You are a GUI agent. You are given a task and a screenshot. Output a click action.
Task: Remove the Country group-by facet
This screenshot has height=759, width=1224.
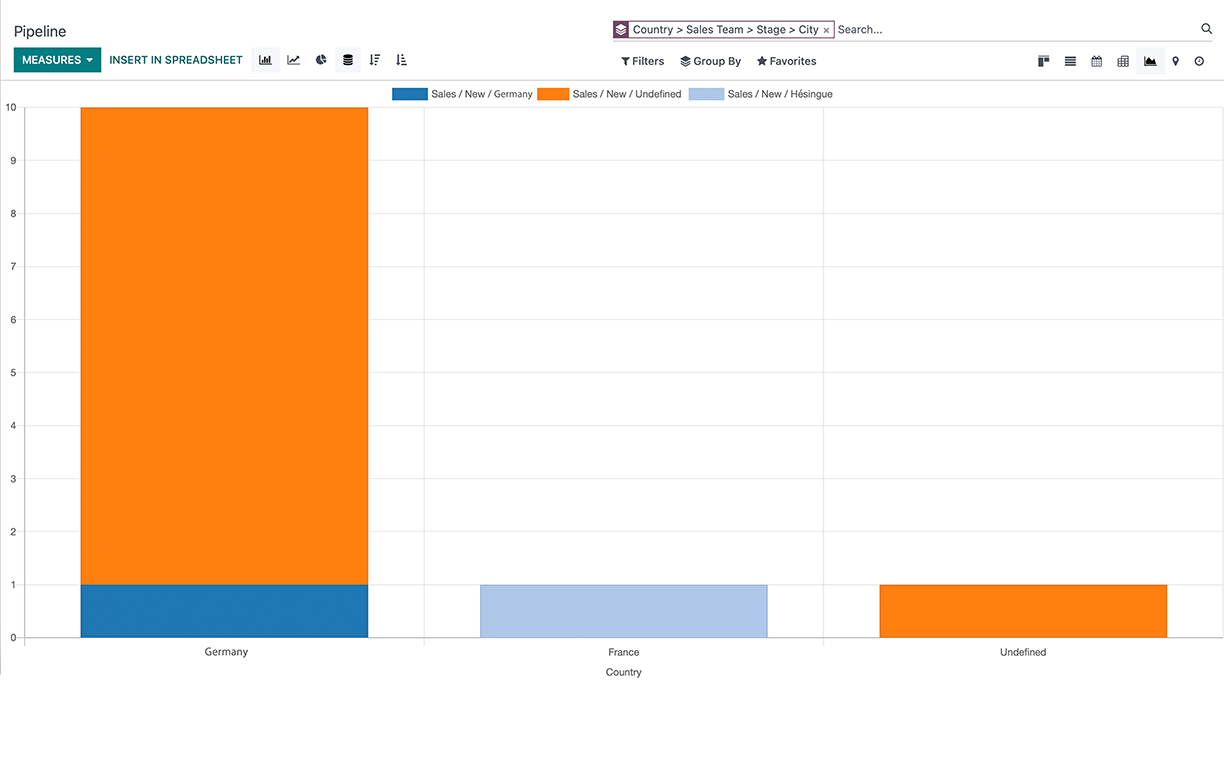(826, 30)
